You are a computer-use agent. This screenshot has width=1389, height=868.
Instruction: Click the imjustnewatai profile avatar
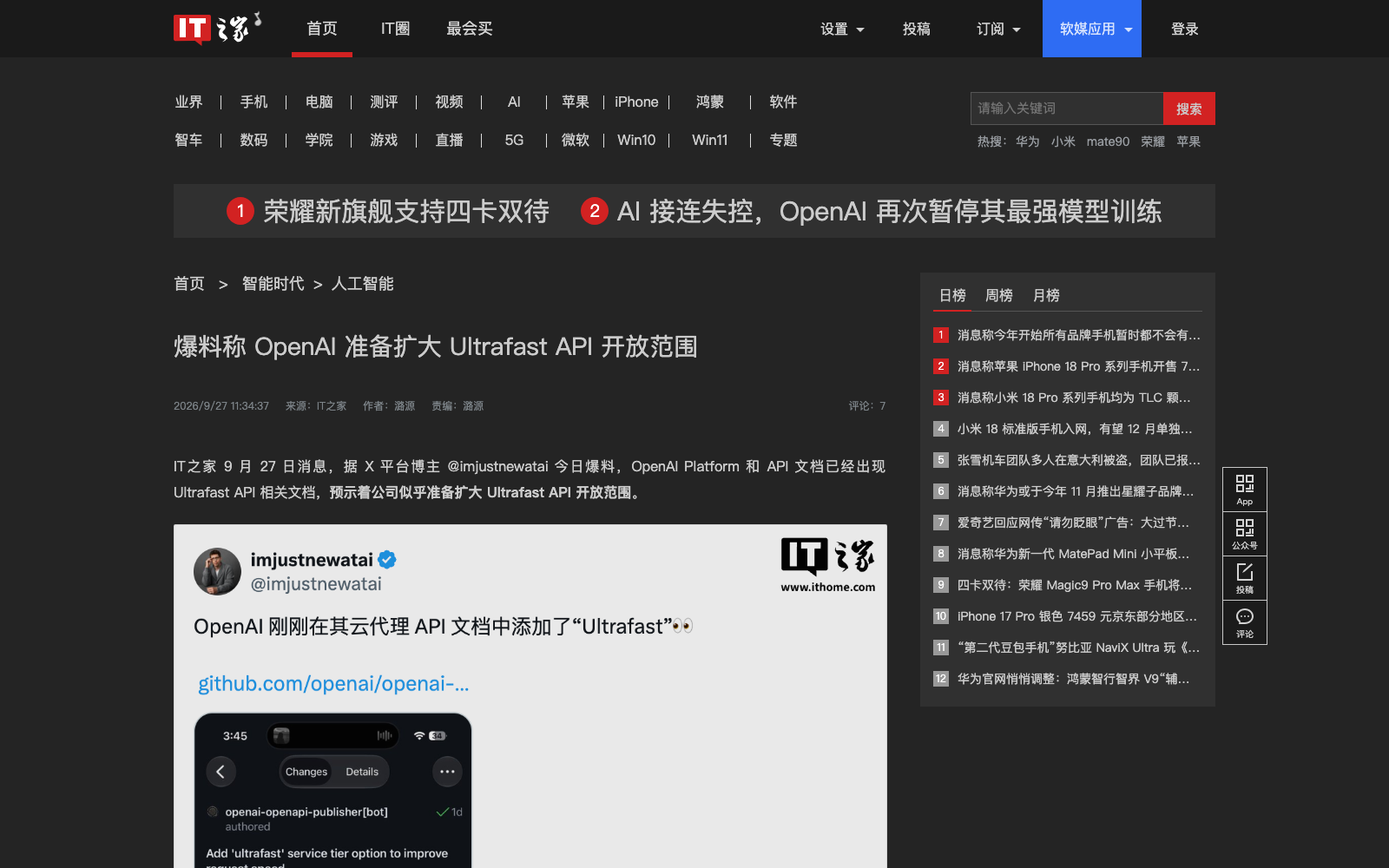[217, 571]
